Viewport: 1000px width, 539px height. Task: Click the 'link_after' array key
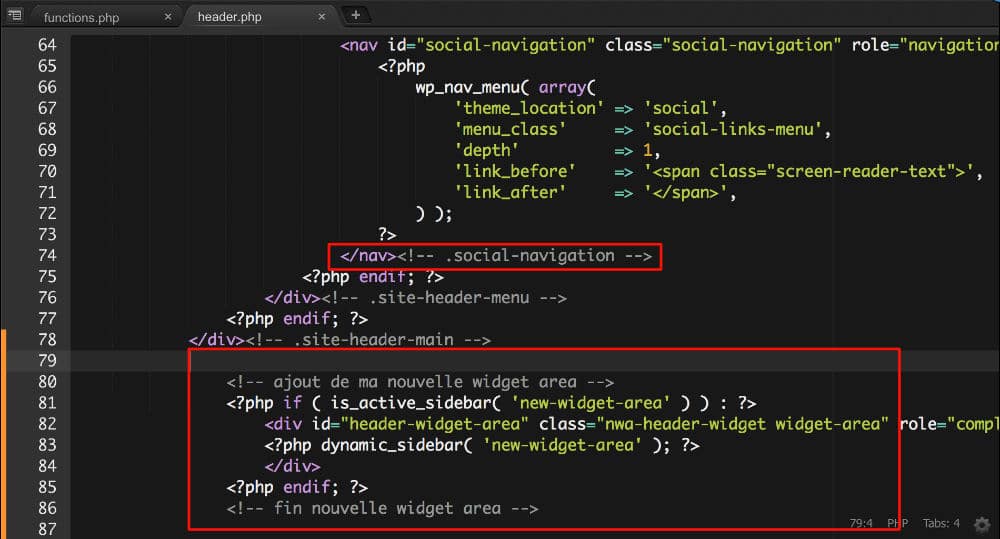510,193
